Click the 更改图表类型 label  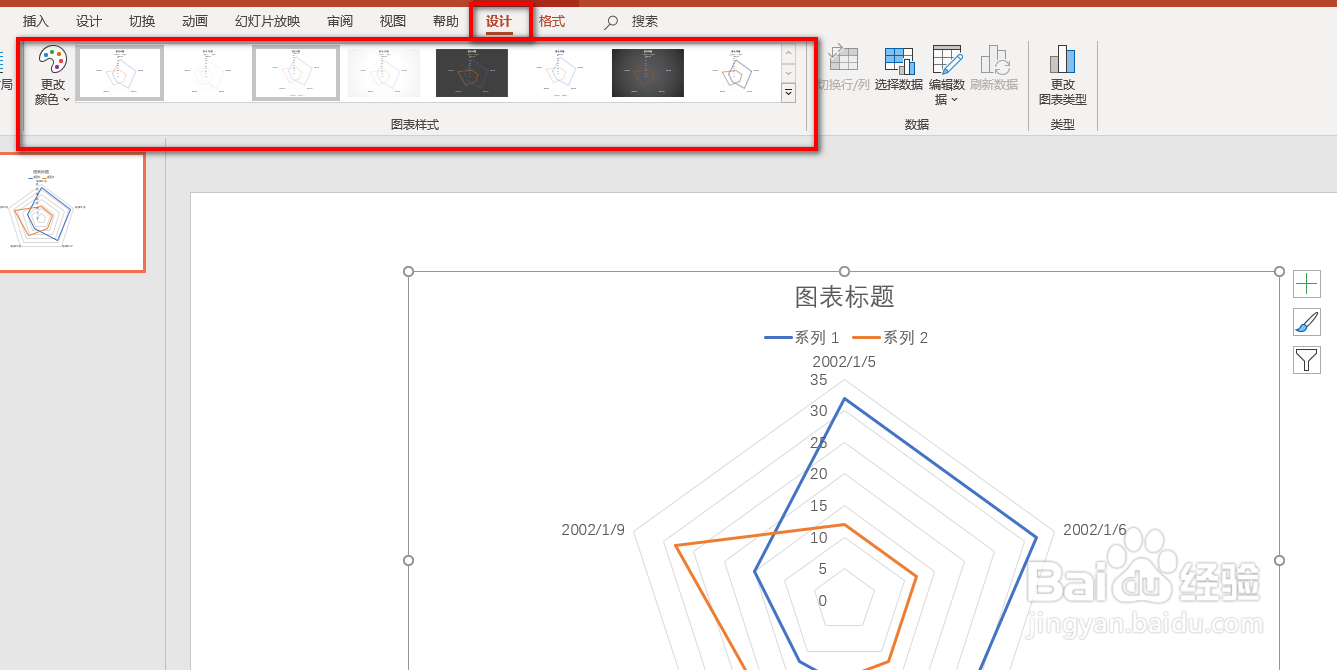click(x=1062, y=92)
